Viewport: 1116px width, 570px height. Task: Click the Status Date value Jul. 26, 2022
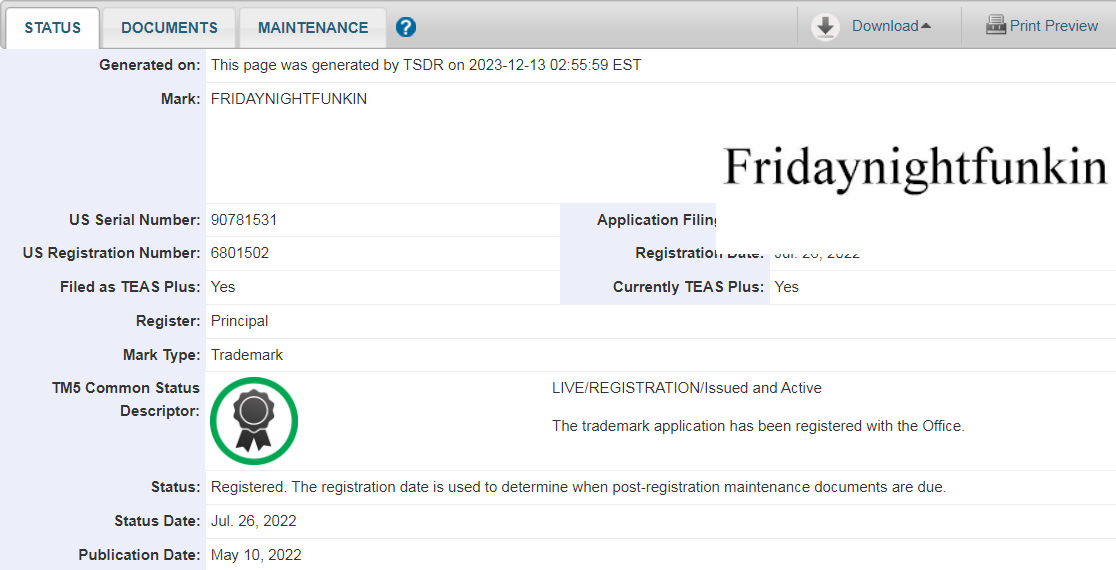(x=253, y=521)
